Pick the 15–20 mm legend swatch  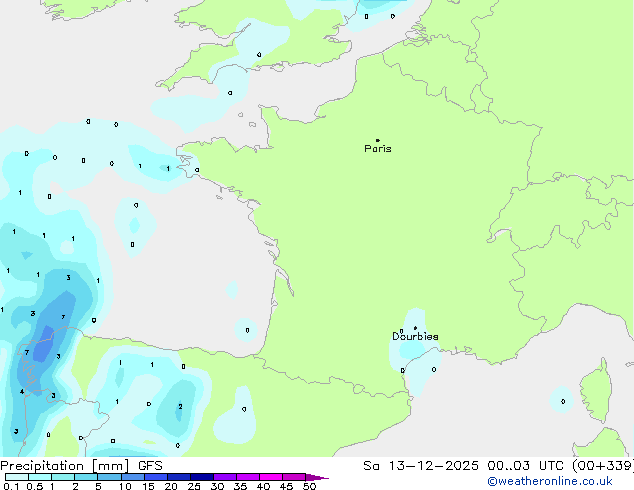click(x=156, y=477)
